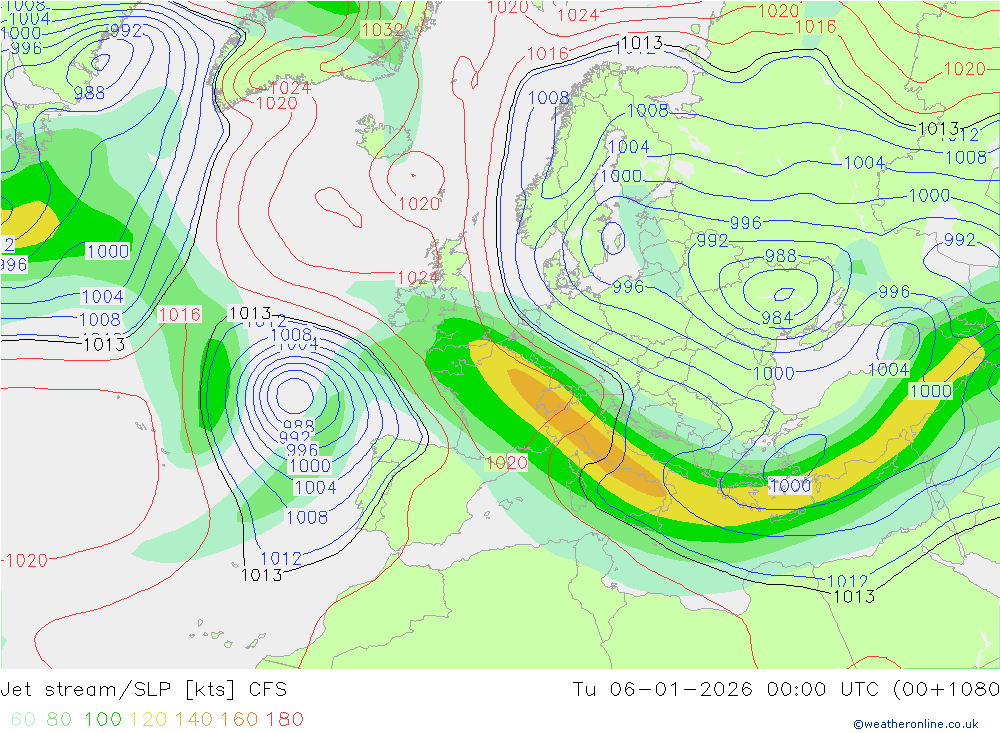Click the 992 label left of 988 in Russia
Viewport: 1000px width, 733px height.
pos(712,241)
